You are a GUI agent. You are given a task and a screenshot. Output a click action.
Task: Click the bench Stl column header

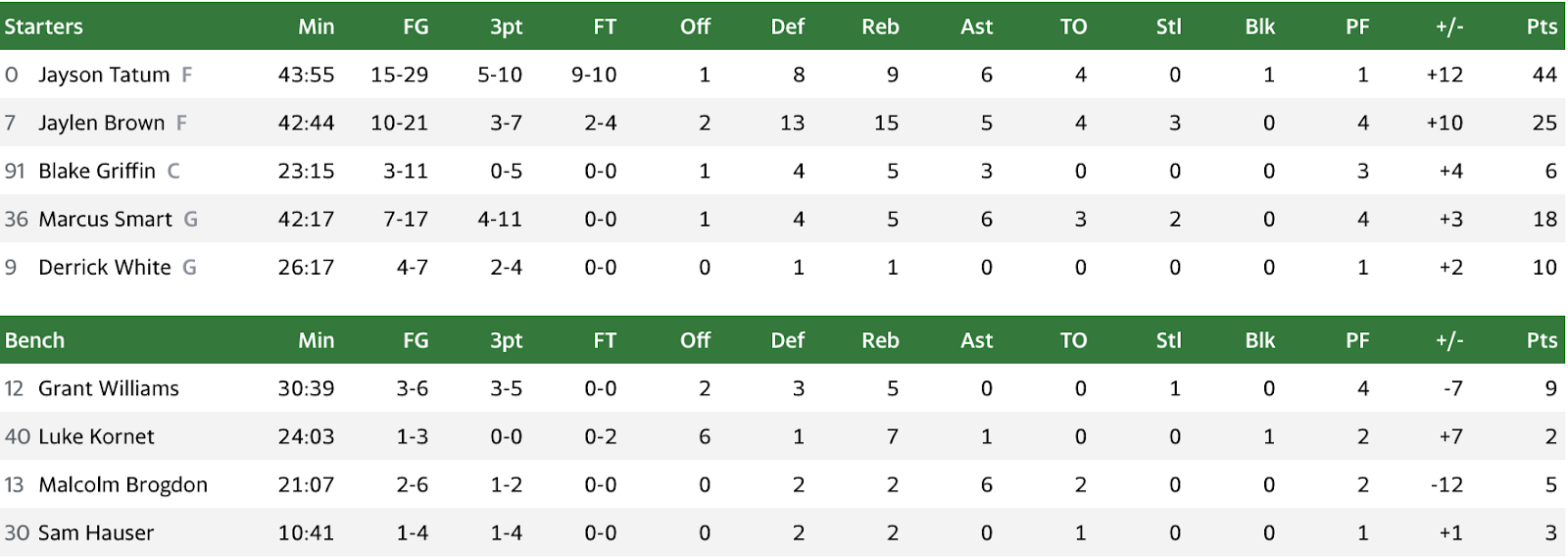click(x=1168, y=340)
